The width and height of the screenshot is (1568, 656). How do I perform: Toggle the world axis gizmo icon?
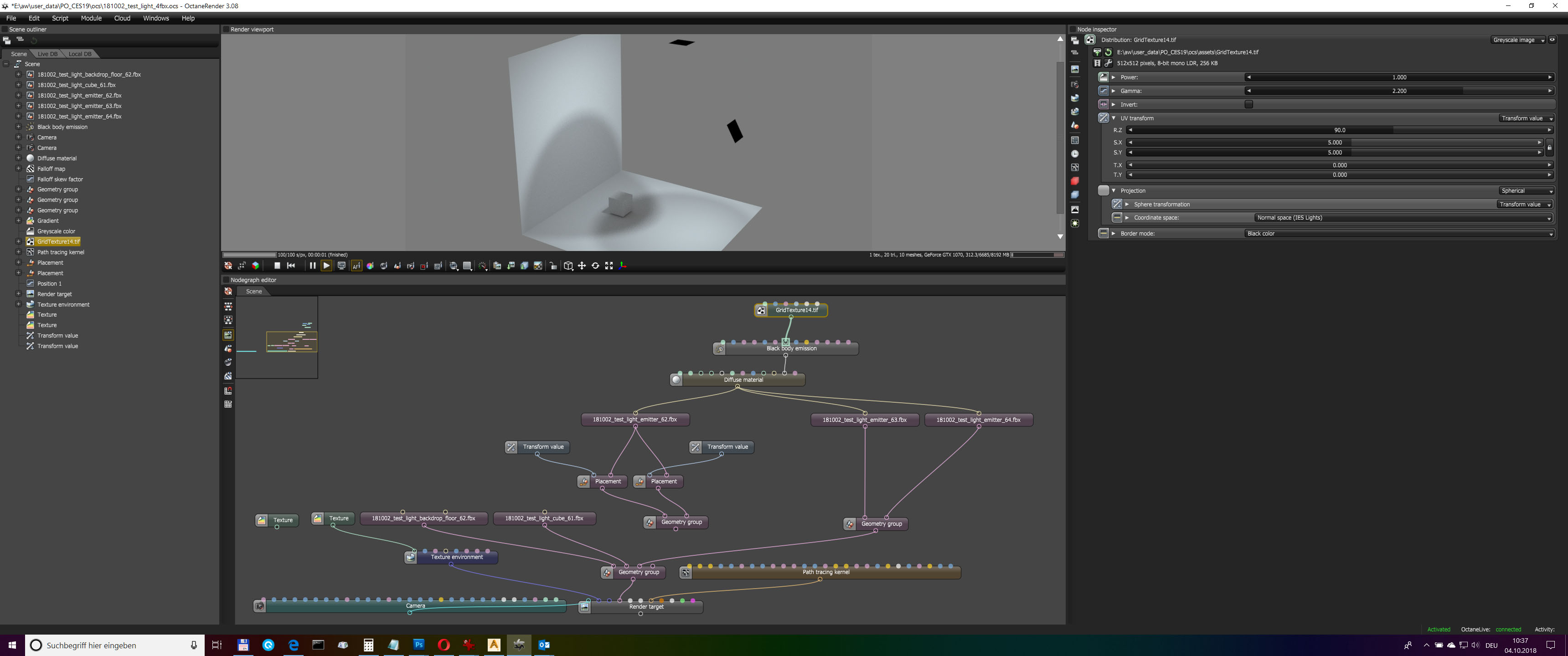[x=623, y=266]
